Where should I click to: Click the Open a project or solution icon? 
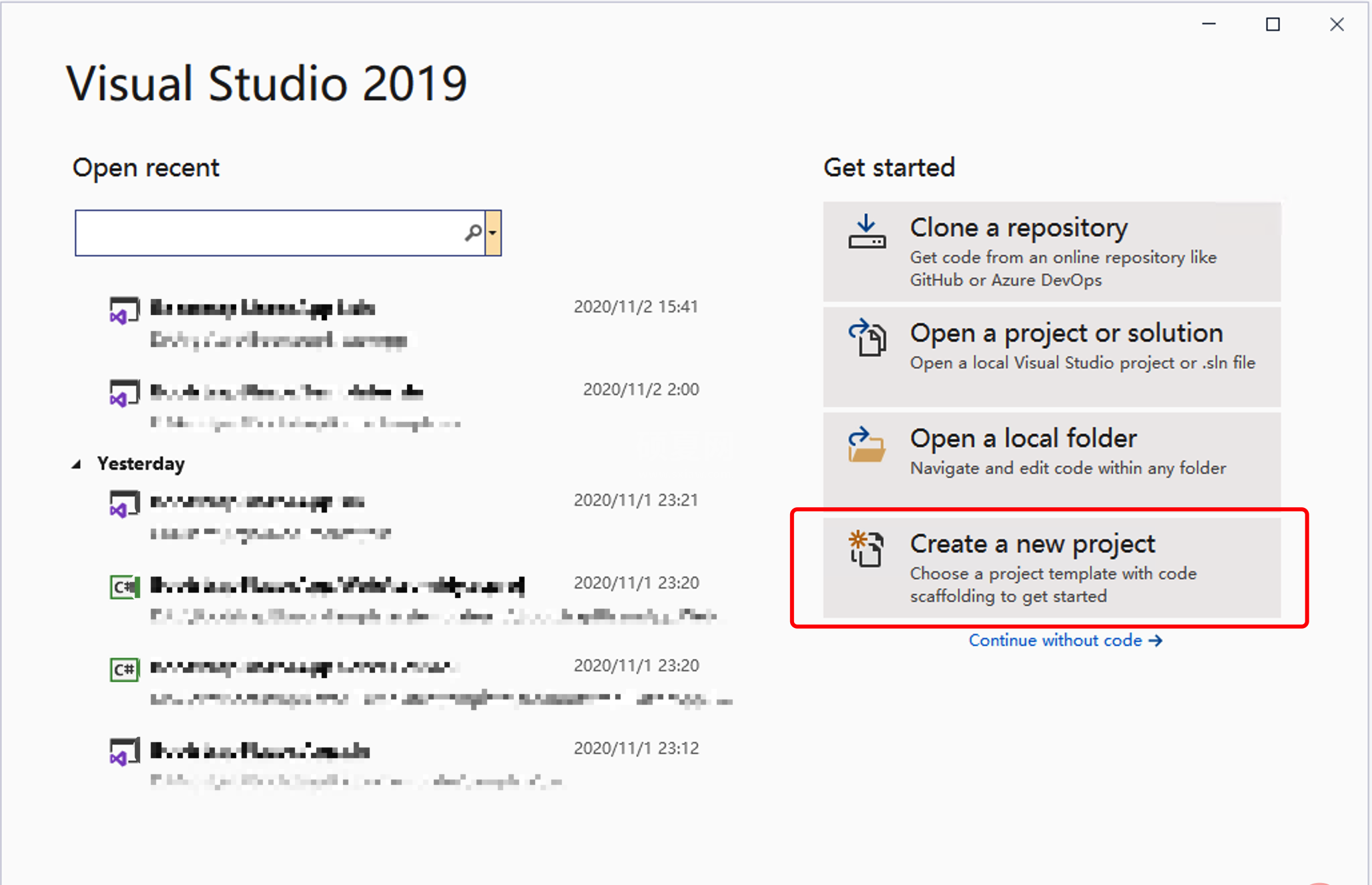867,337
